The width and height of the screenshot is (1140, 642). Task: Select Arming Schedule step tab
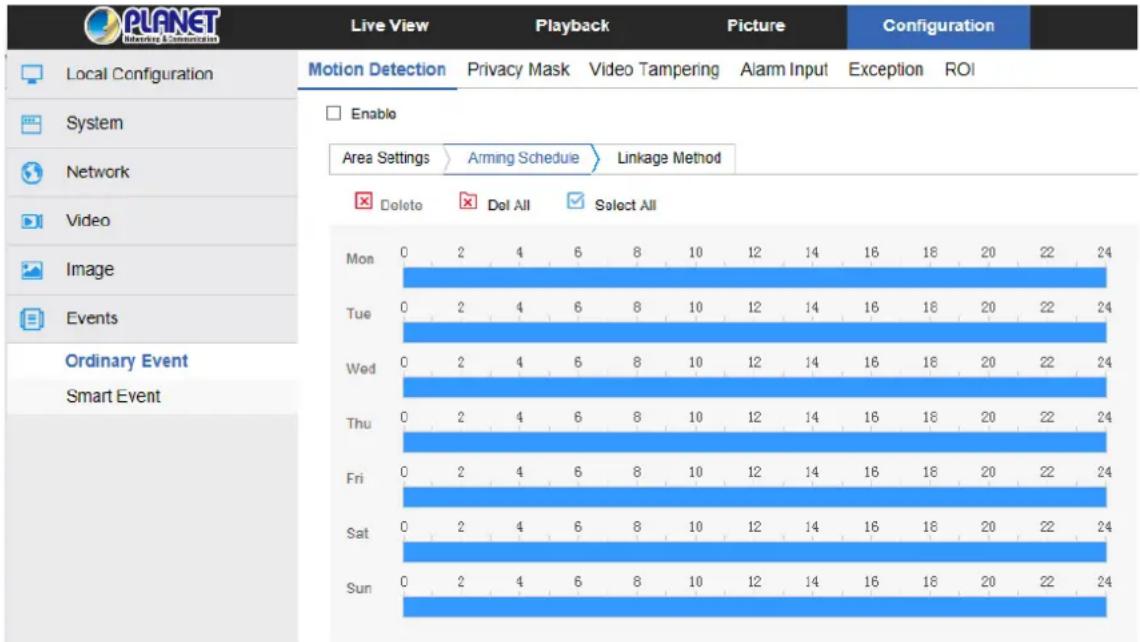tap(523, 158)
